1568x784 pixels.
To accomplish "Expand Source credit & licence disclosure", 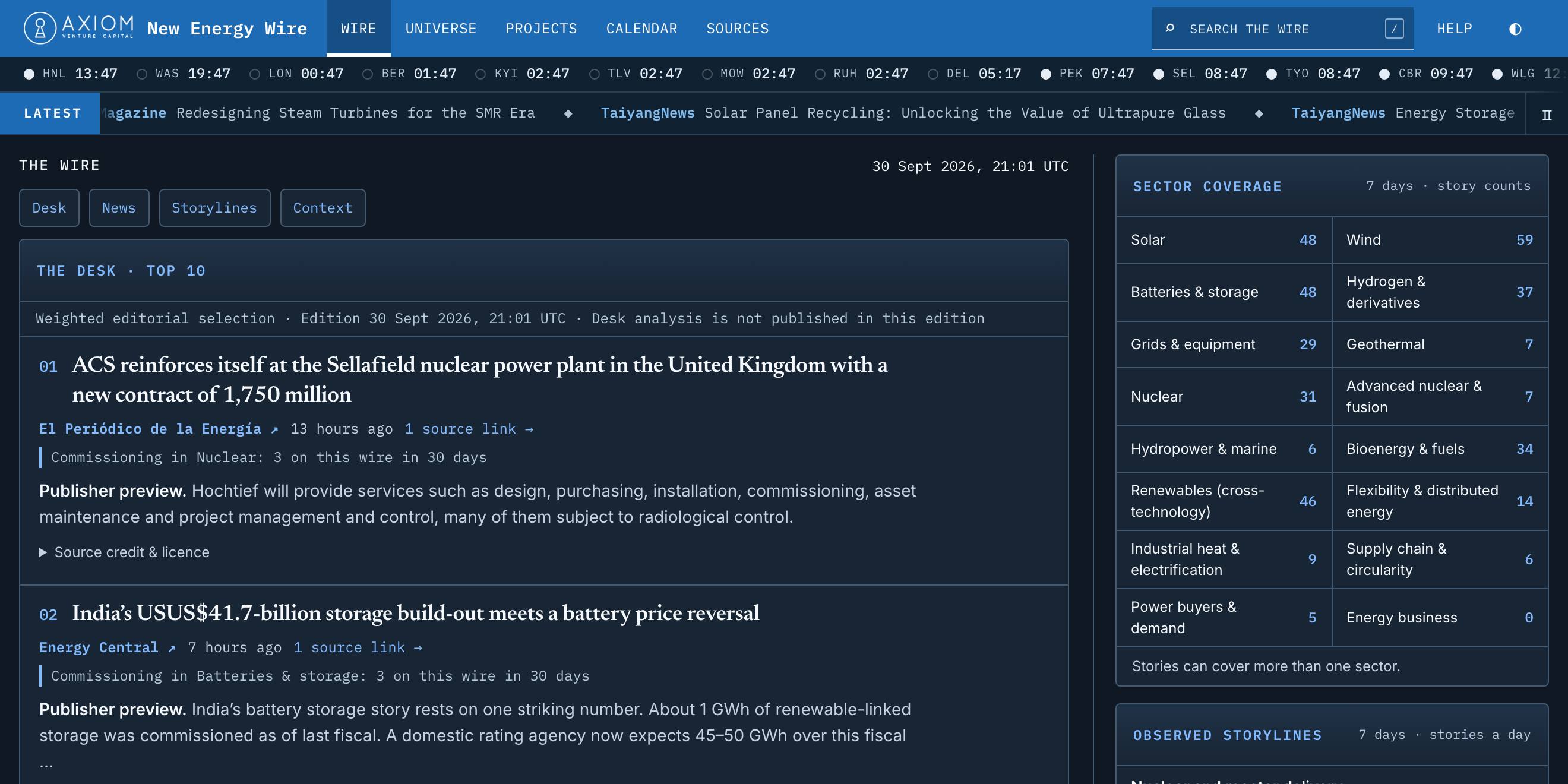I will [125, 552].
